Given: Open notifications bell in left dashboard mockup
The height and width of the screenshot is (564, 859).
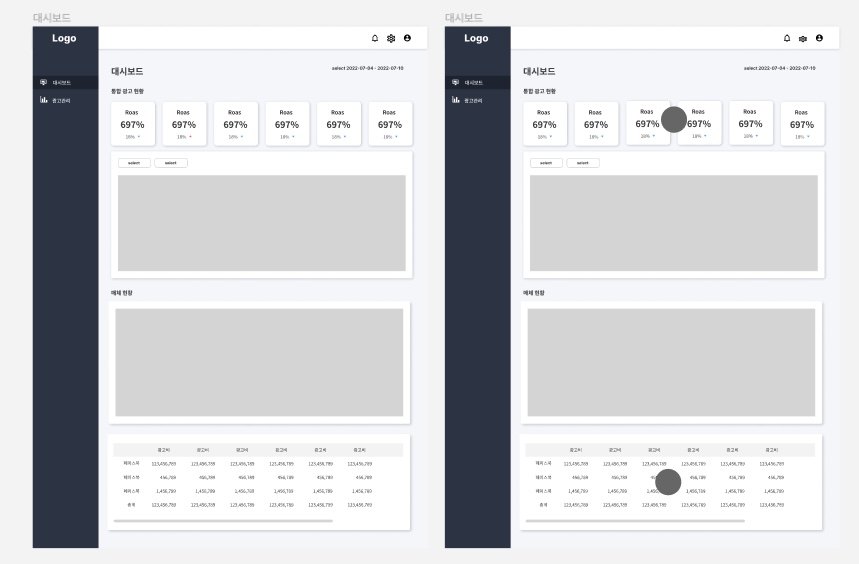Looking at the screenshot, I should (x=375, y=38).
